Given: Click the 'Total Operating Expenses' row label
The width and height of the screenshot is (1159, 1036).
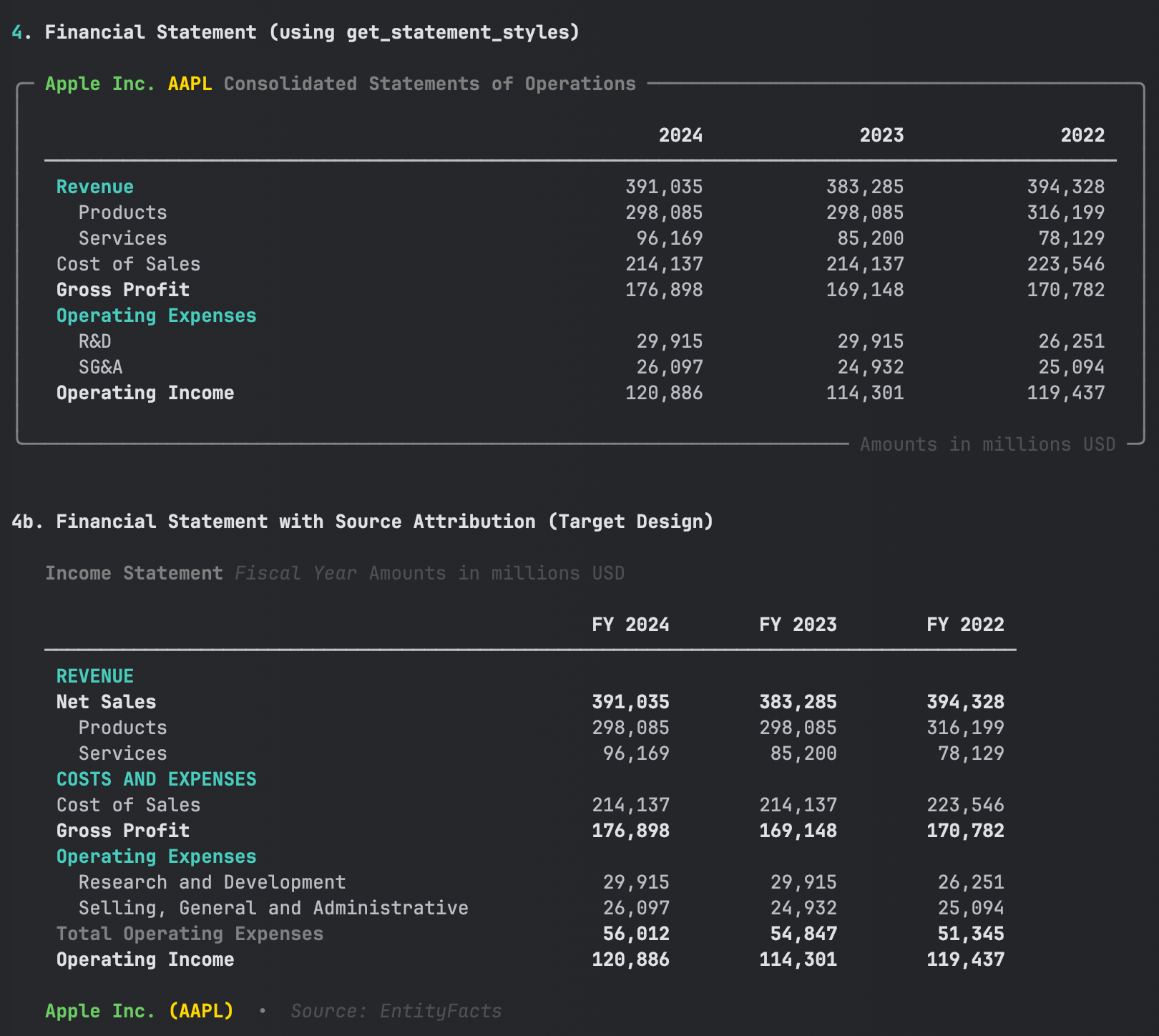Looking at the screenshot, I should [190, 934].
